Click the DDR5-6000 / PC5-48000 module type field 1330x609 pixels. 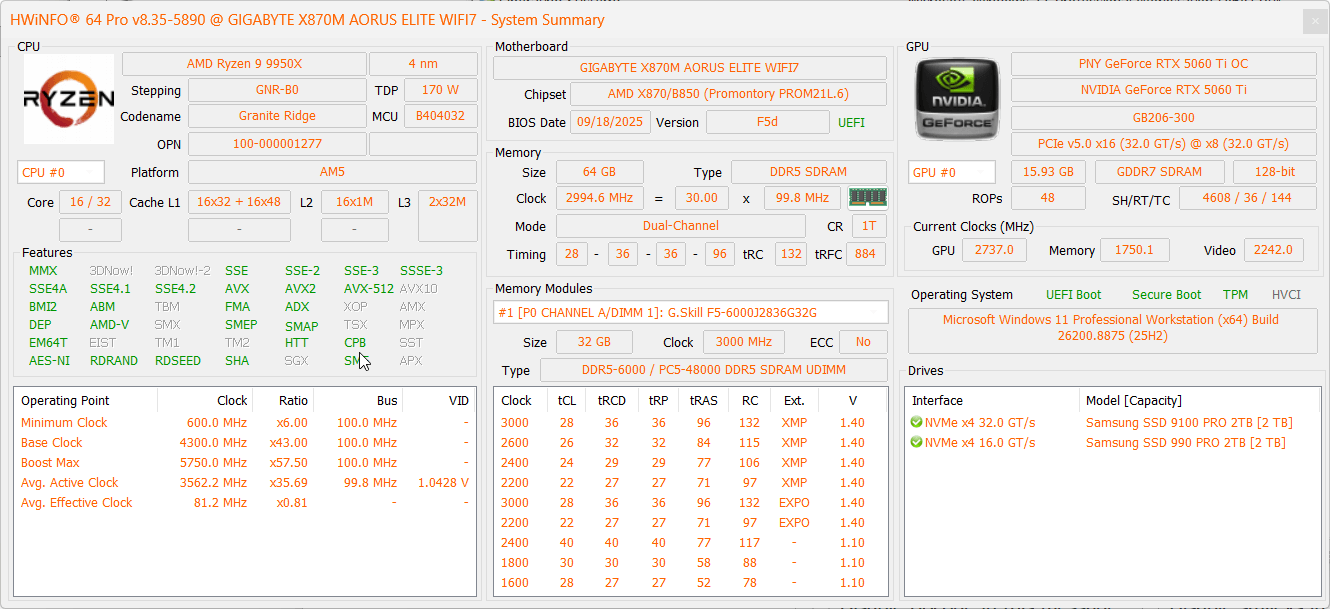pyautogui.click(x=714, y=370)
